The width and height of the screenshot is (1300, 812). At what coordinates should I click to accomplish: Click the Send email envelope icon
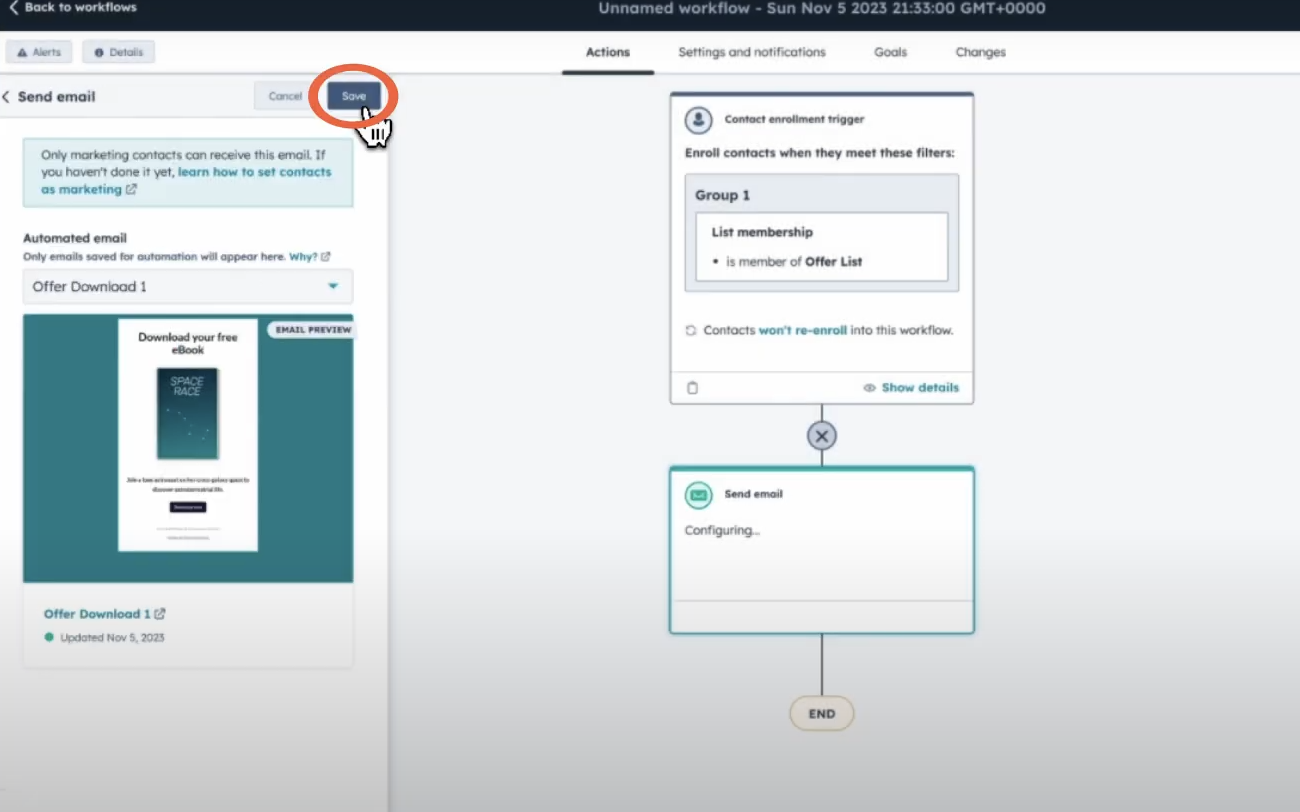698,494
